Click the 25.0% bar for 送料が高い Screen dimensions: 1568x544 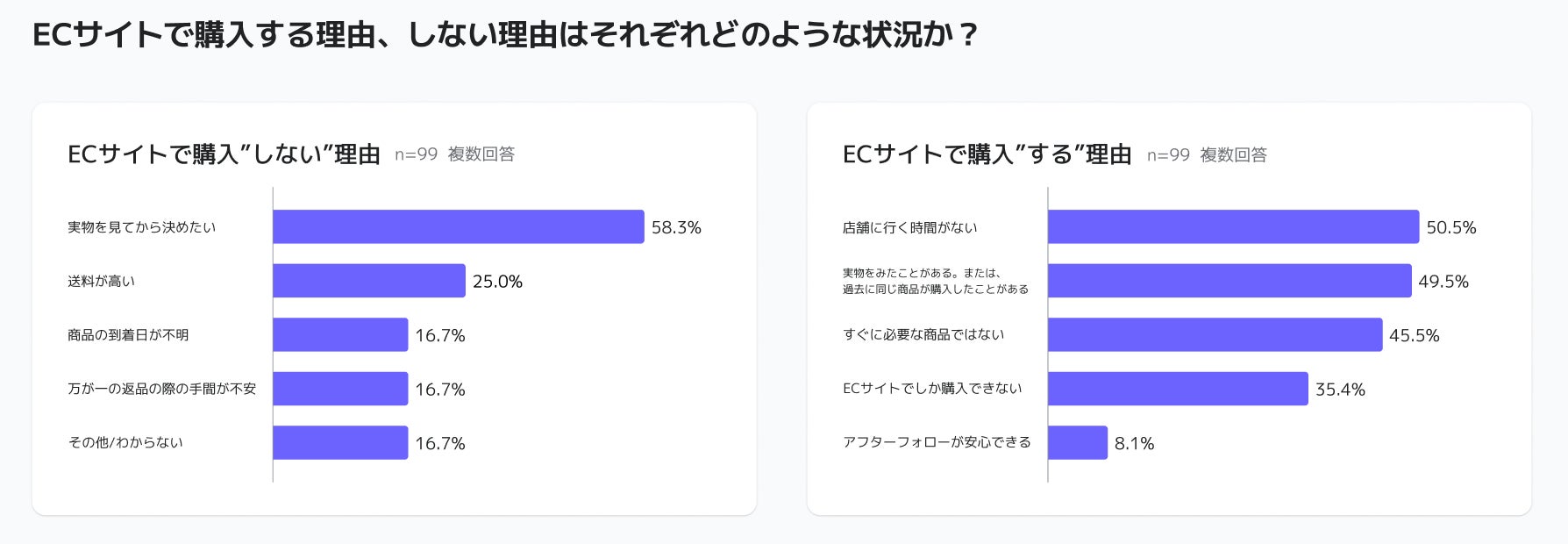tap(368, 281)
